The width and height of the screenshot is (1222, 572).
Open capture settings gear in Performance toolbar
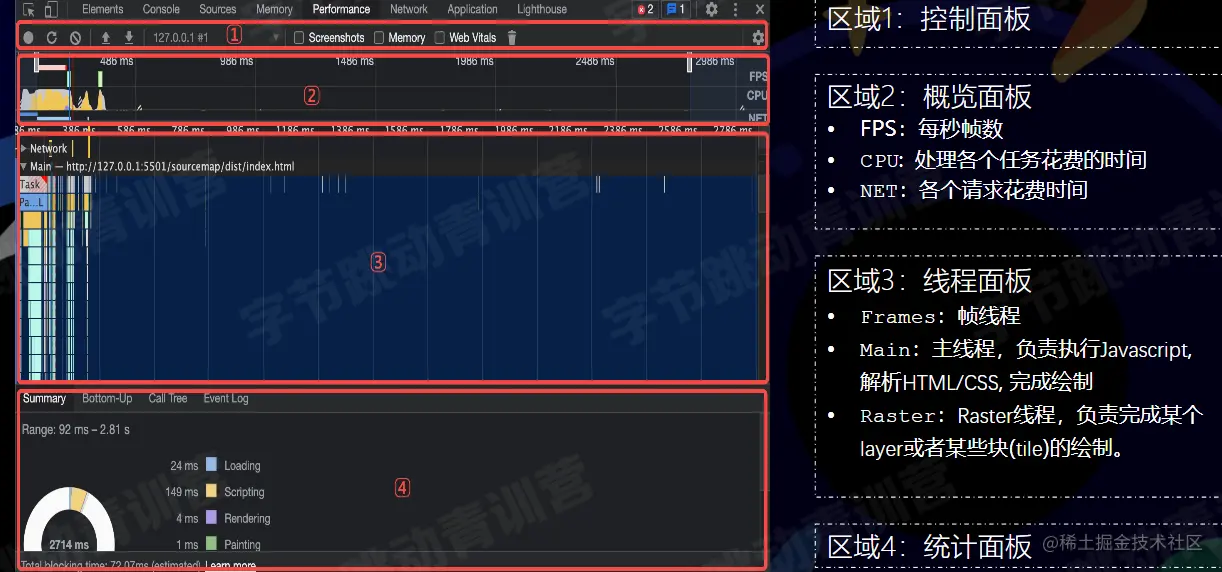(x=758, y=38)
